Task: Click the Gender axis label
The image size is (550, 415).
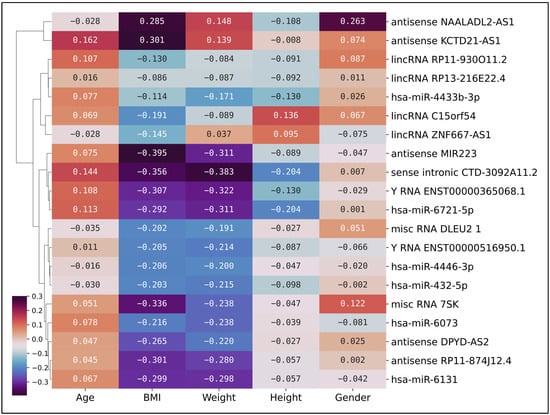Action: coord(353,397)
